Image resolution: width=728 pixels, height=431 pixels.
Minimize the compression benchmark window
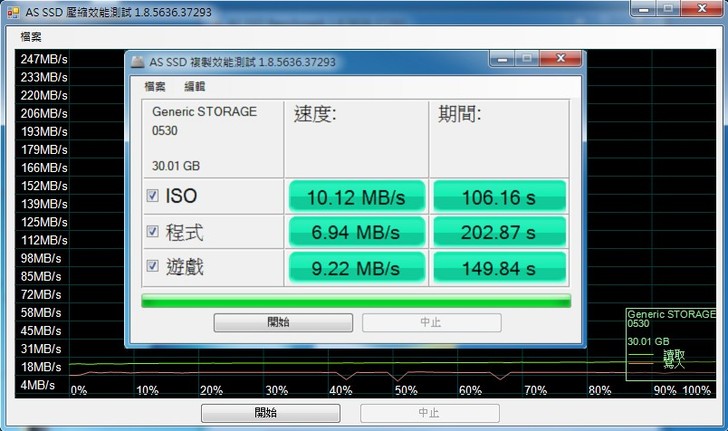point(644,9)
